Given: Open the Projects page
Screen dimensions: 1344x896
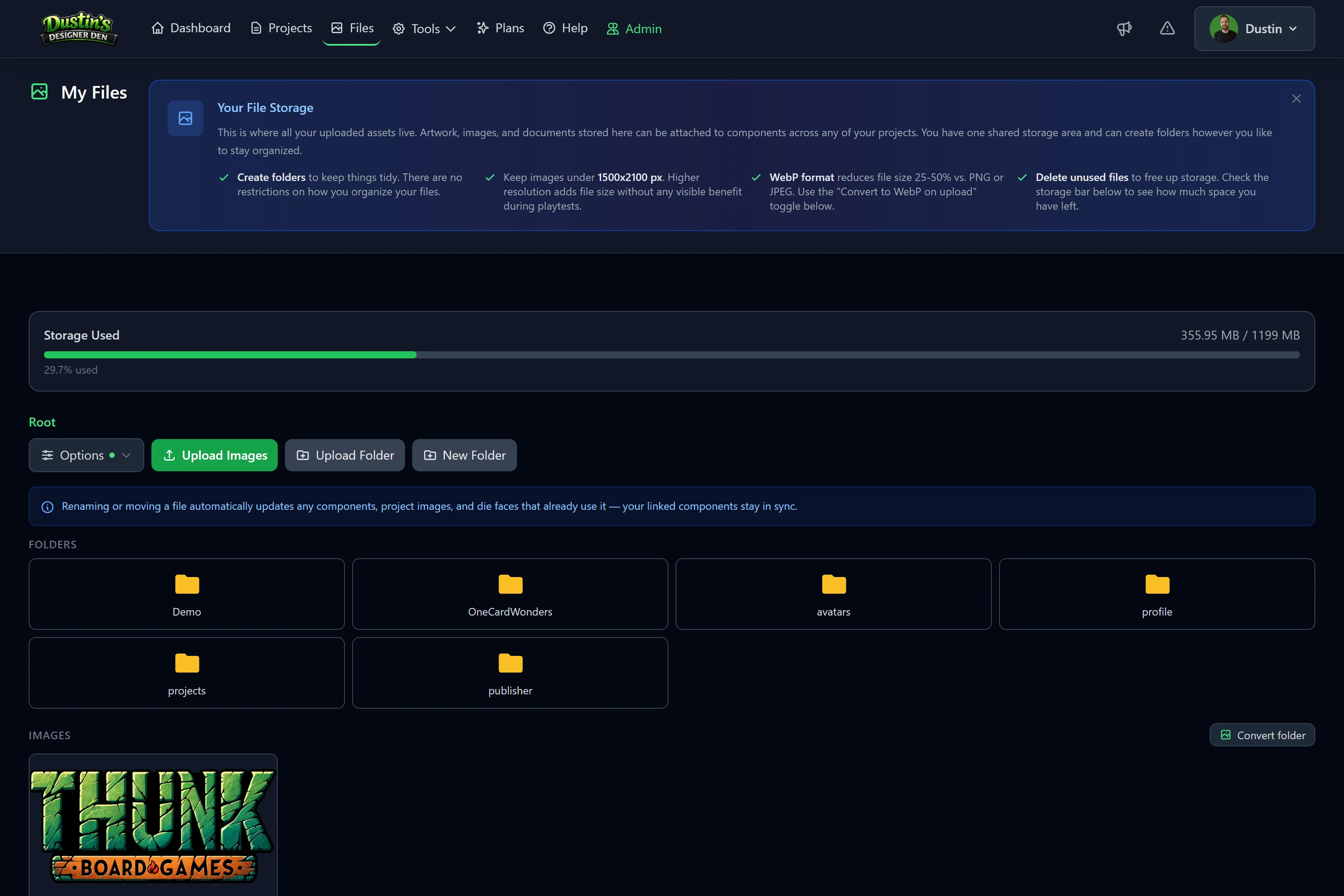Looking at the screenshot, I should 281,28.
